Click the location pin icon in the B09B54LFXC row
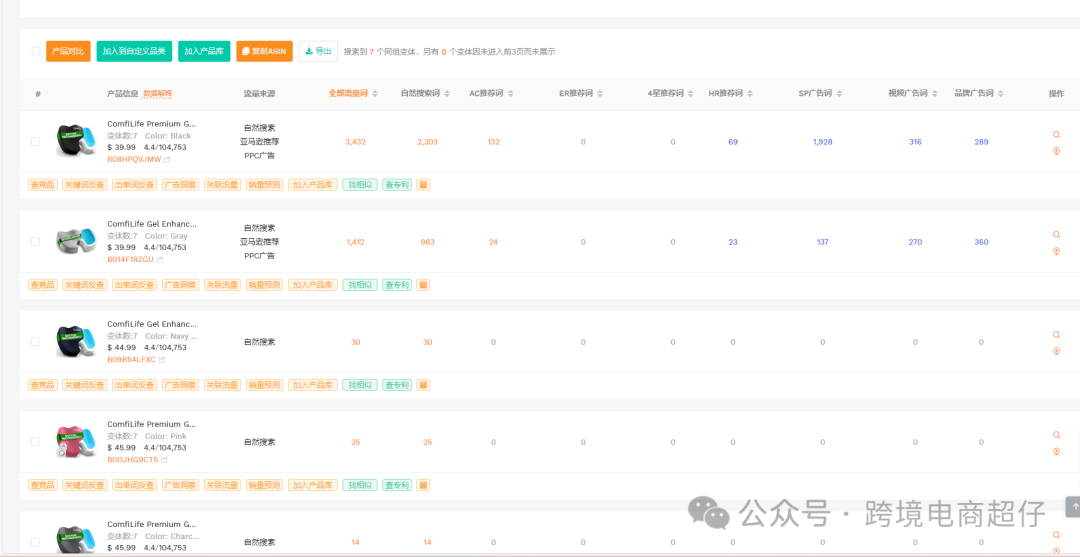 tap(1056, 351)
